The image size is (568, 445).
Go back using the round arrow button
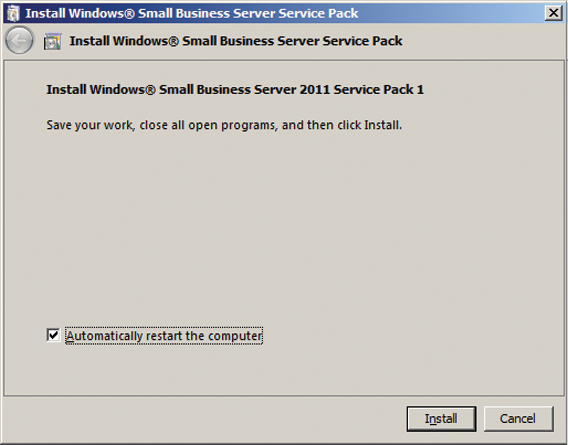pyautogui.click(x=19, y=41)
